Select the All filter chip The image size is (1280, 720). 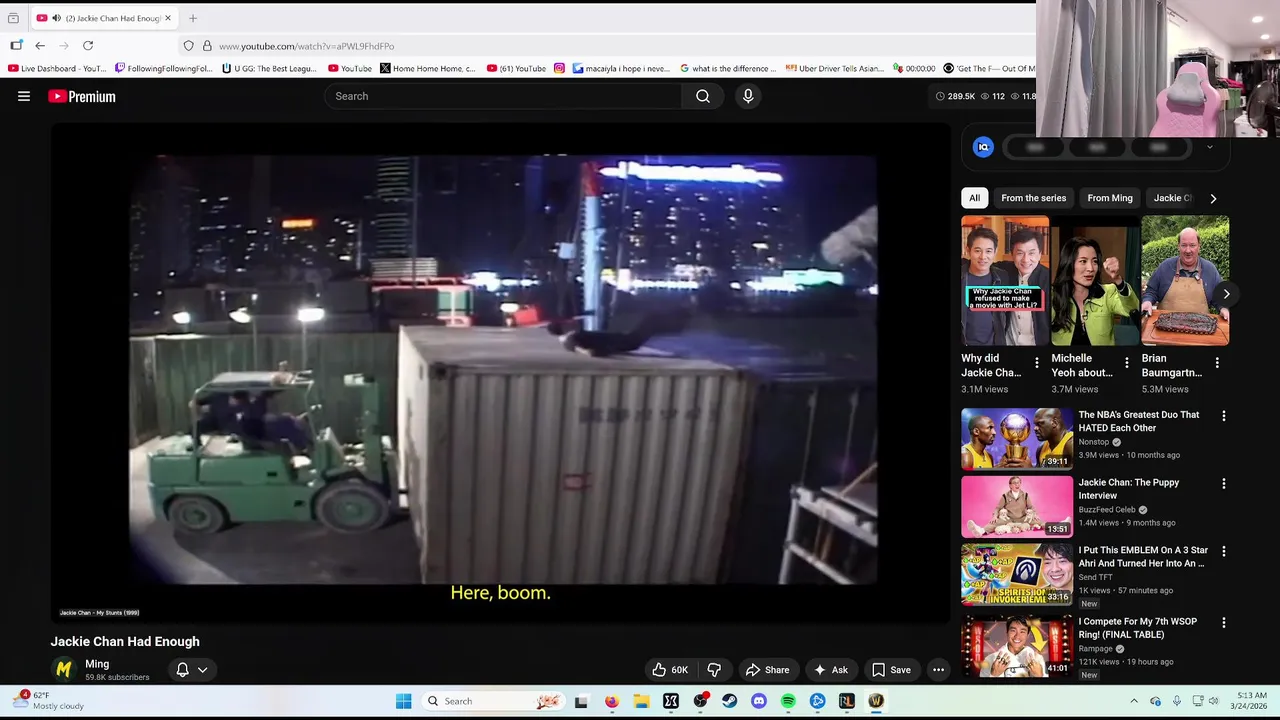(x=974, y=198)
